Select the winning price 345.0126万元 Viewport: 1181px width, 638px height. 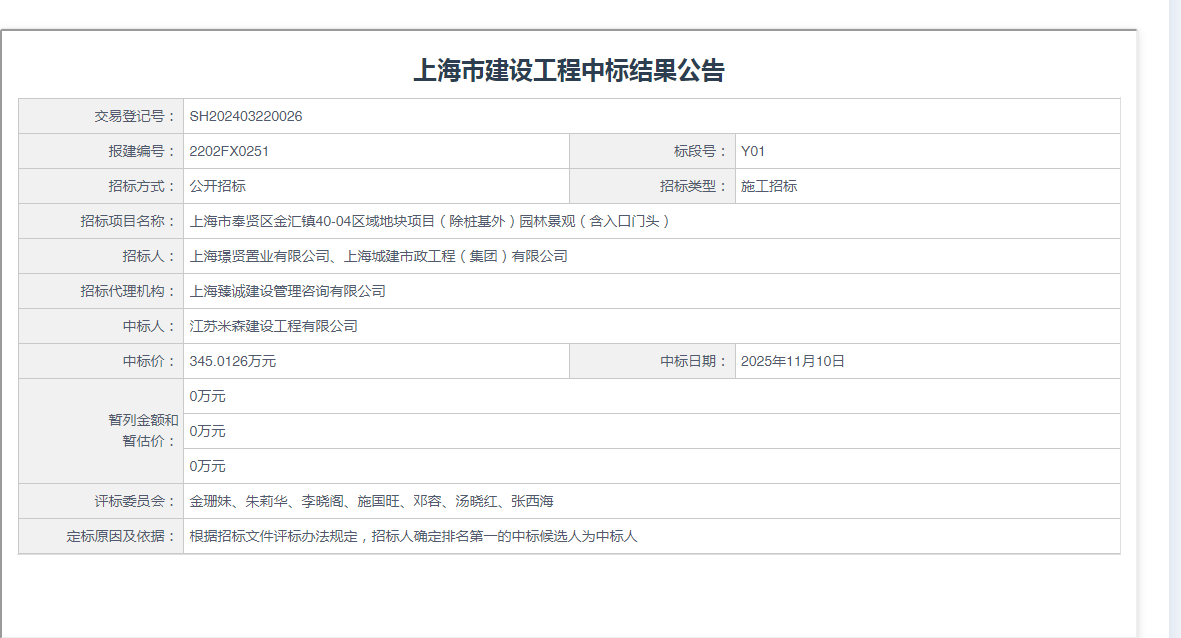pyautogui.click(x=233, y=361)
